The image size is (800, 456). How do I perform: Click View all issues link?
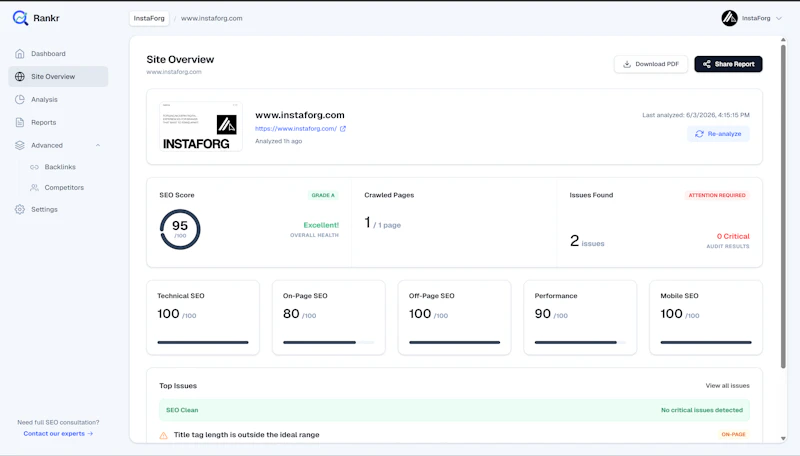click(x=728, y=386)
